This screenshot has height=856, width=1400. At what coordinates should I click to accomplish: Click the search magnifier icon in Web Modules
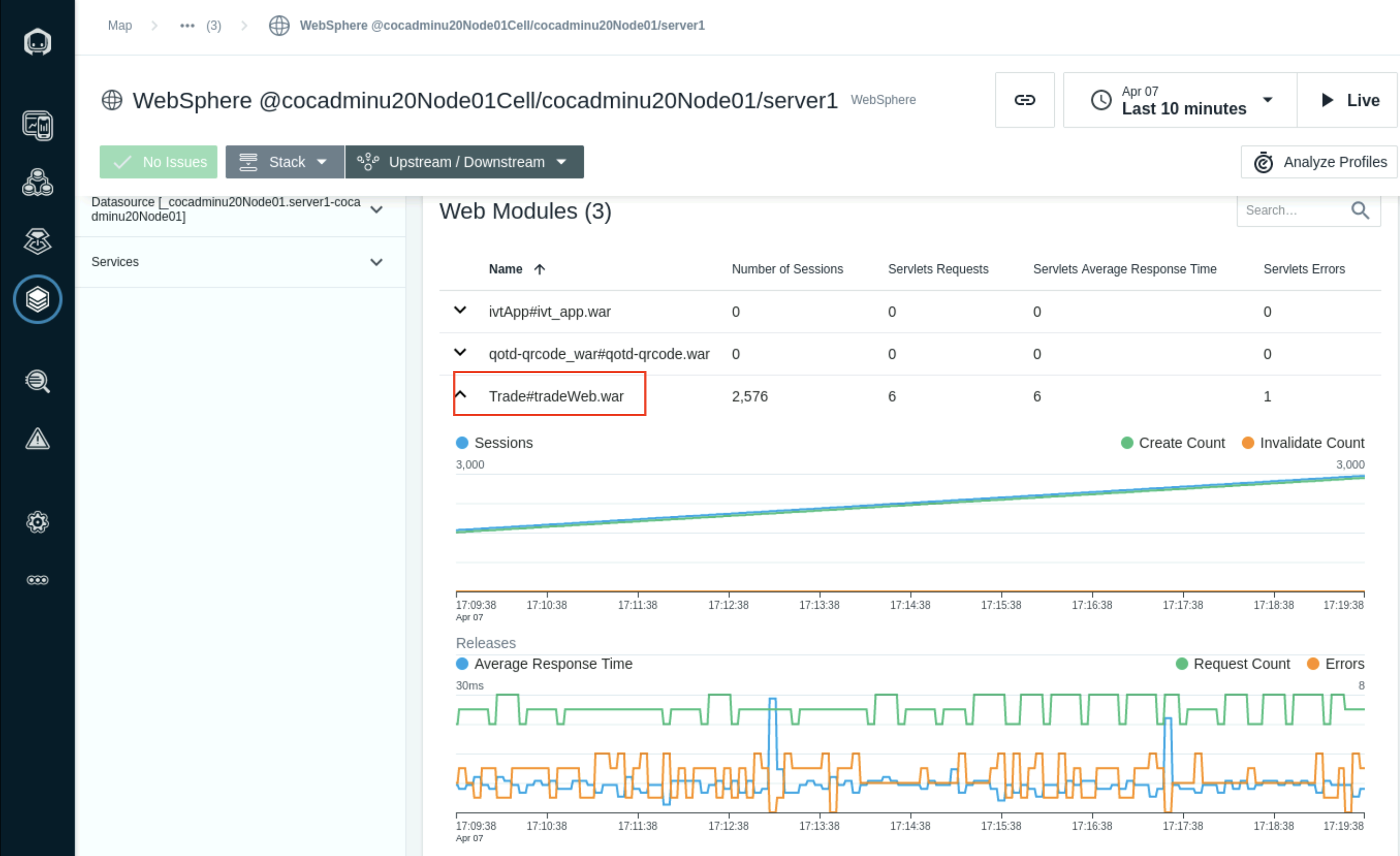[x=1360, y=210]
